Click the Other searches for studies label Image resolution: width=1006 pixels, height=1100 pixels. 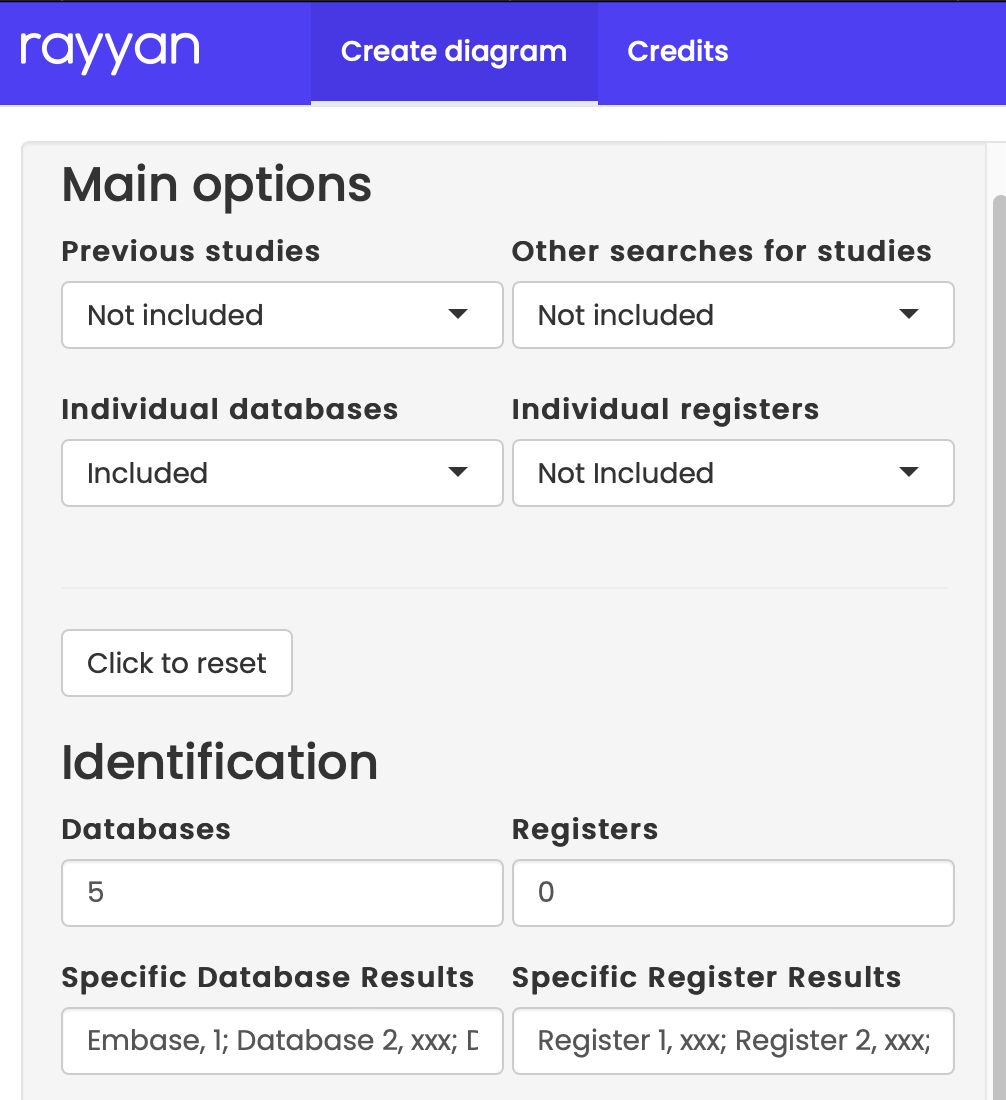pos(721,251)
